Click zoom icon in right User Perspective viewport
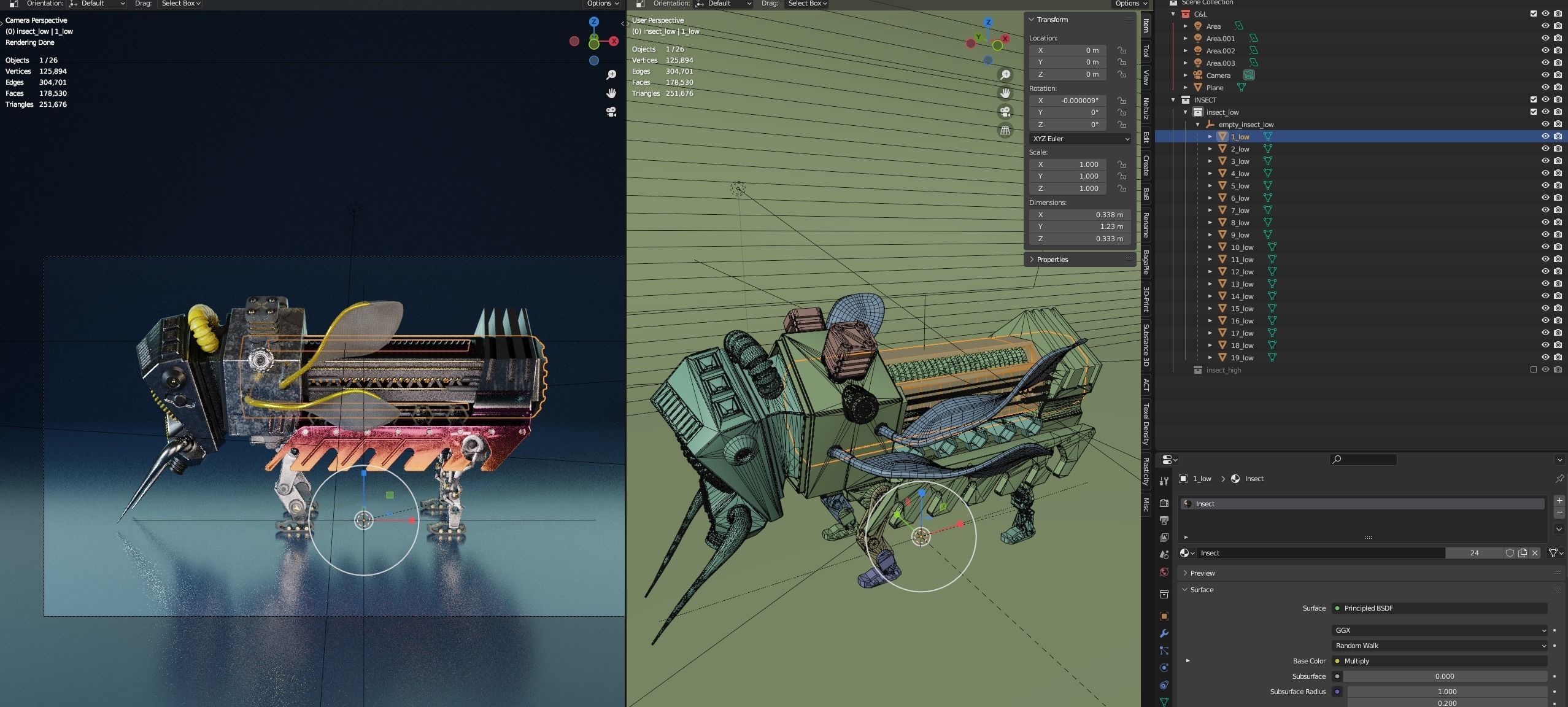Image resolution: width=1568 pixels, height=707 pixels. (1005, 75)
